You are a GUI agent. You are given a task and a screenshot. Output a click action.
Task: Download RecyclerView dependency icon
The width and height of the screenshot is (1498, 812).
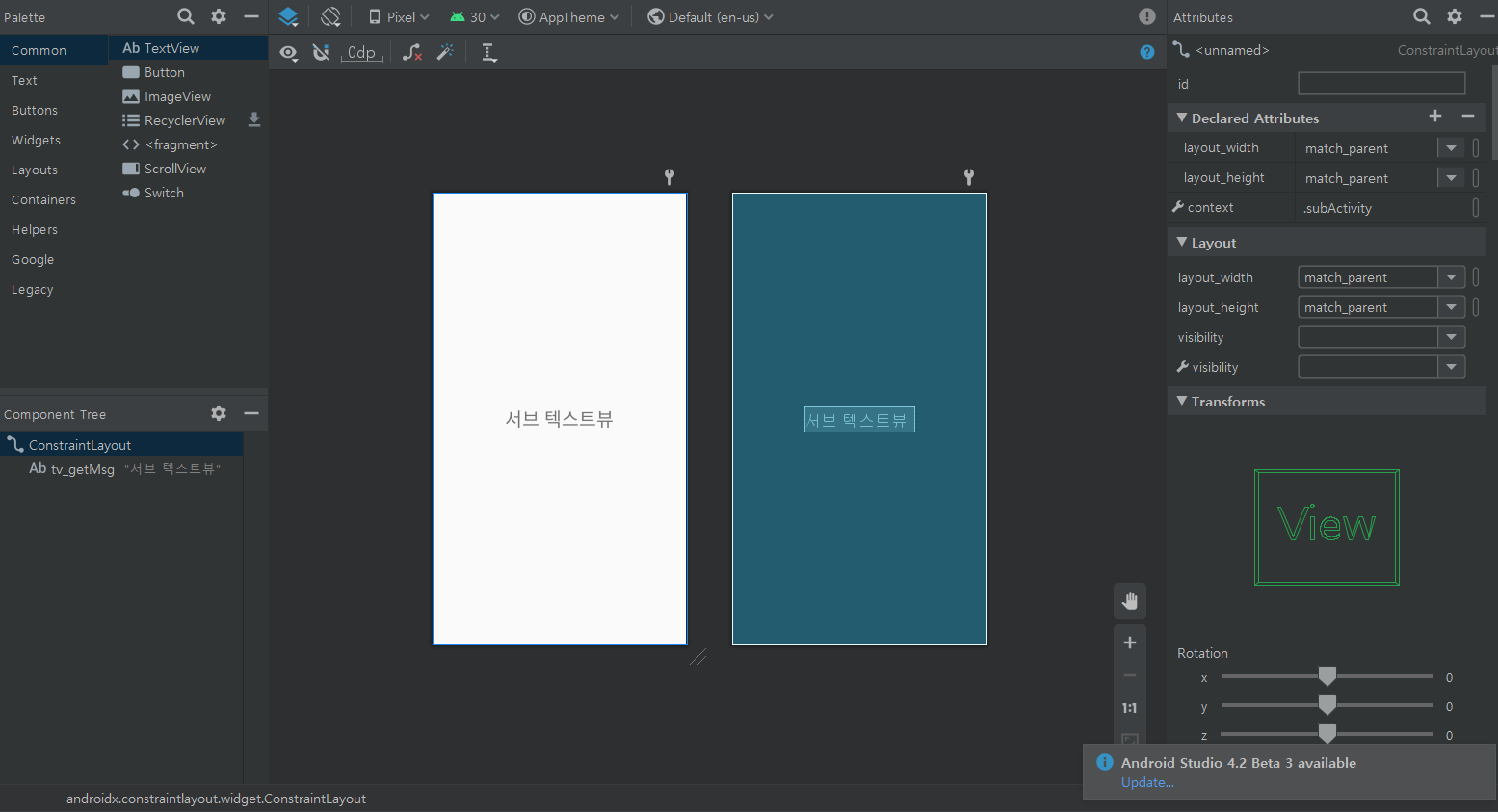click(x=254, y=119)
